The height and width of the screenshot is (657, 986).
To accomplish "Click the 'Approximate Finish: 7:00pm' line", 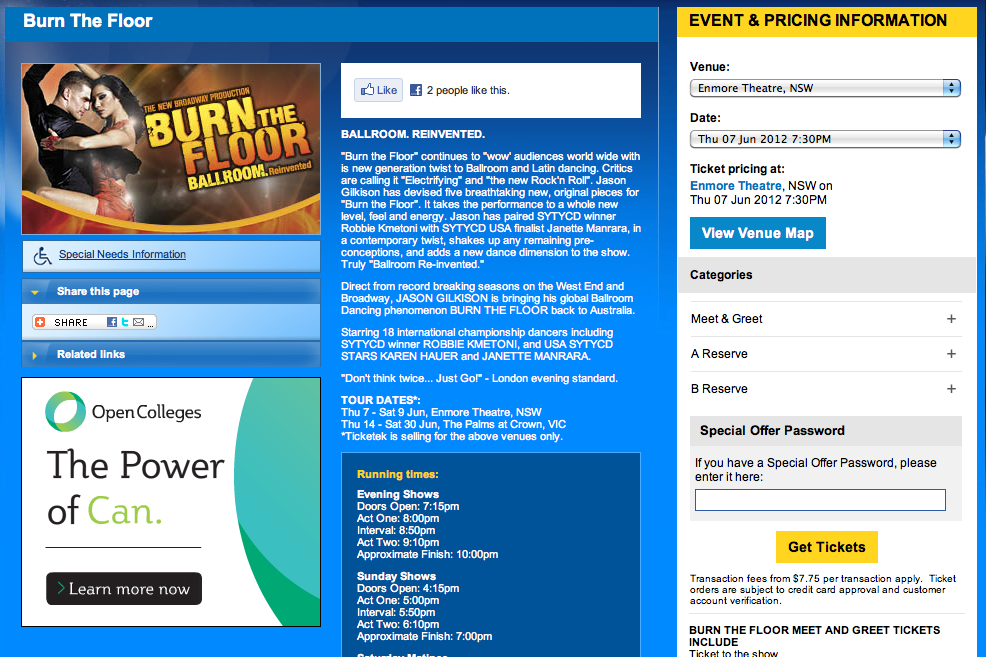I will (x=424, y=636).
